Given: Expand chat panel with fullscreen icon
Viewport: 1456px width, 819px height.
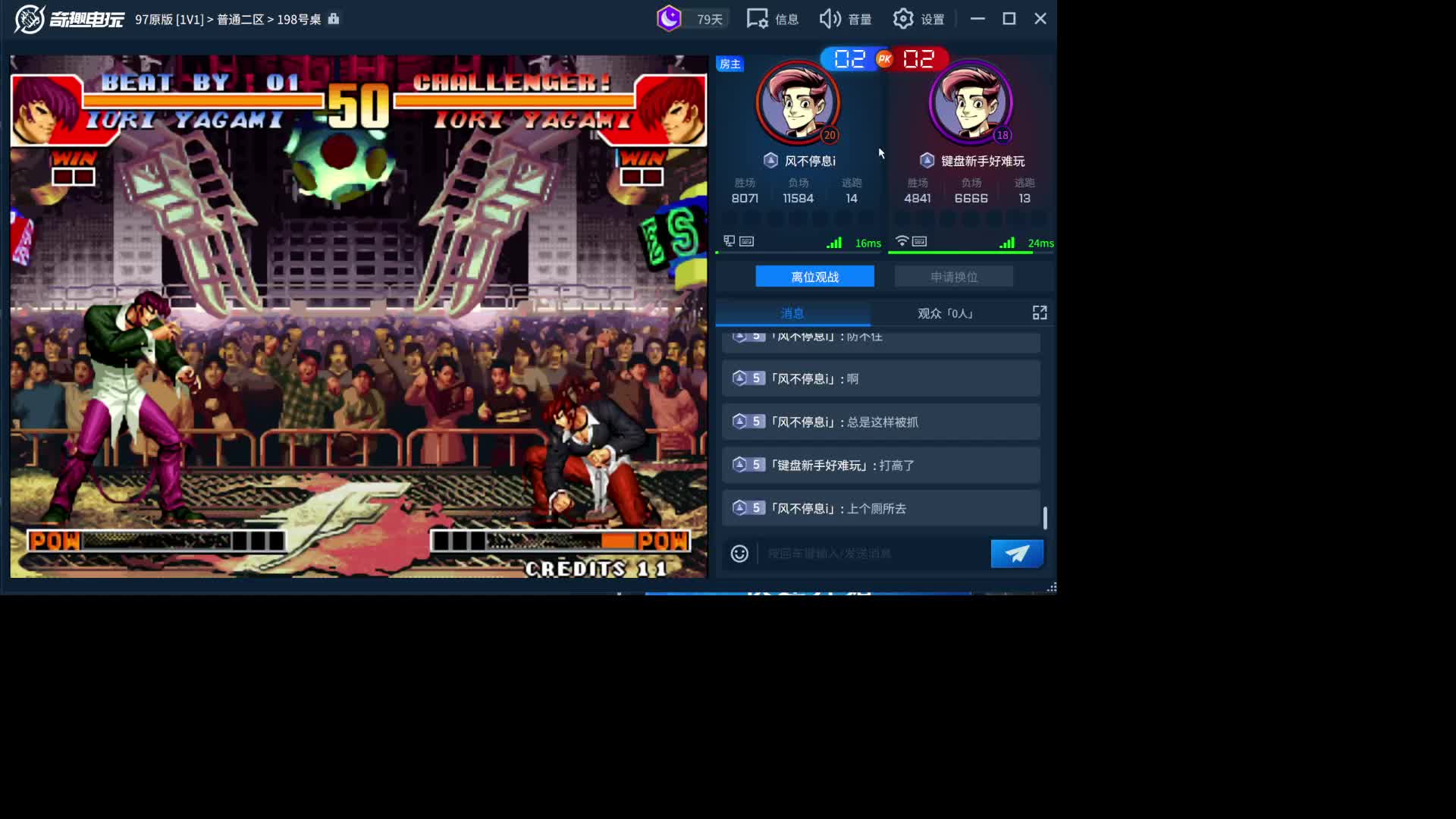Looking at the screenshot, I should pyautogui.click(x=1040, y=313).
